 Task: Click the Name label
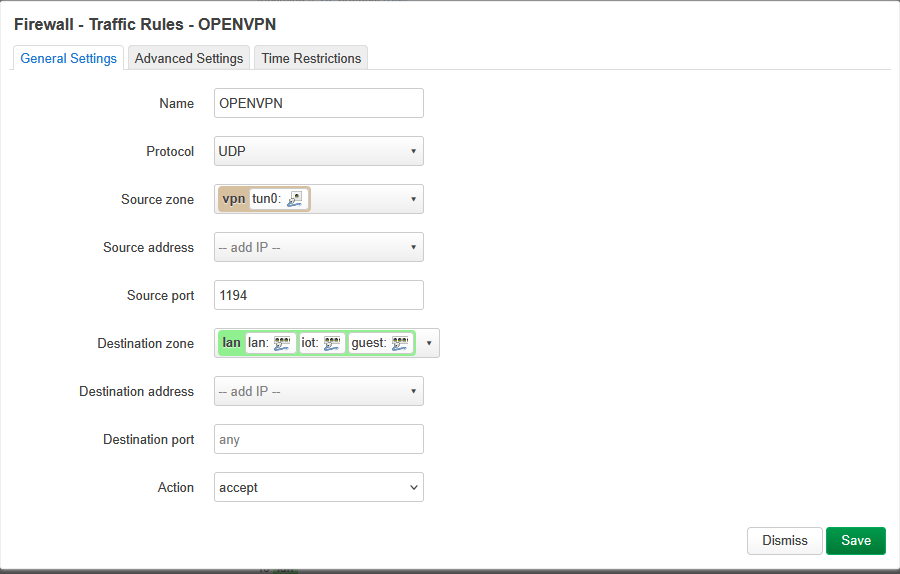coord(177,103)
